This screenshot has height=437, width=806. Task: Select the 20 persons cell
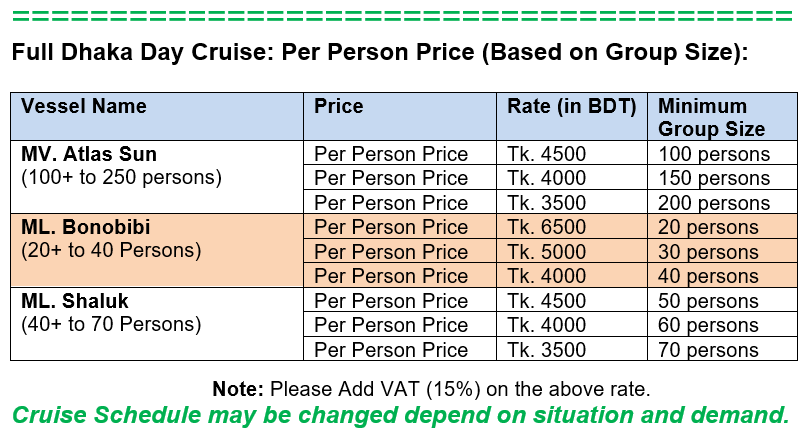click(x=722, y=227)
